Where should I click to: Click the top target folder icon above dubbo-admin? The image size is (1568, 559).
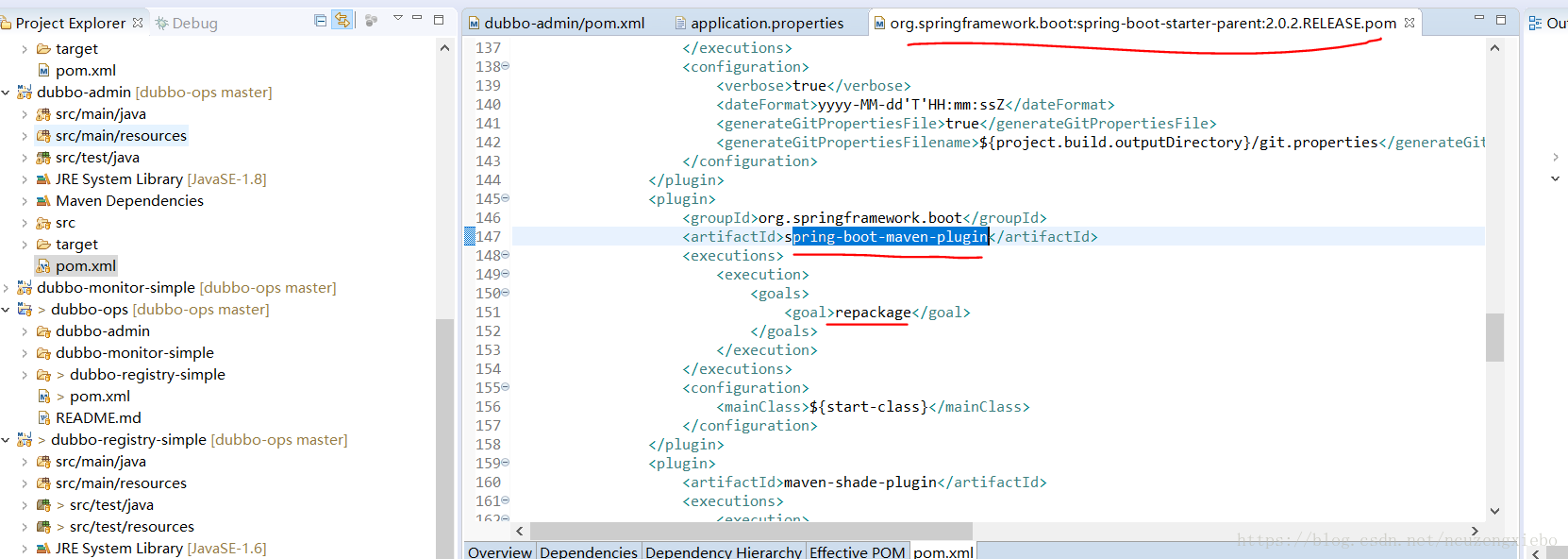pyautogui.click(x=43, y=49)
